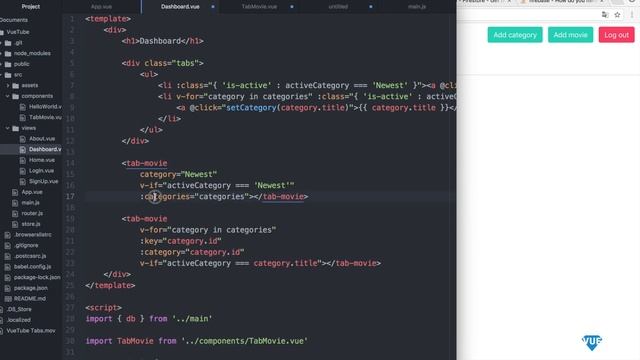Image resolution: width=640 pixels, height=360 pixels.
Task: Click the category="Newest" attribute line
Action: pyautogui.click(x=178, y=174)
